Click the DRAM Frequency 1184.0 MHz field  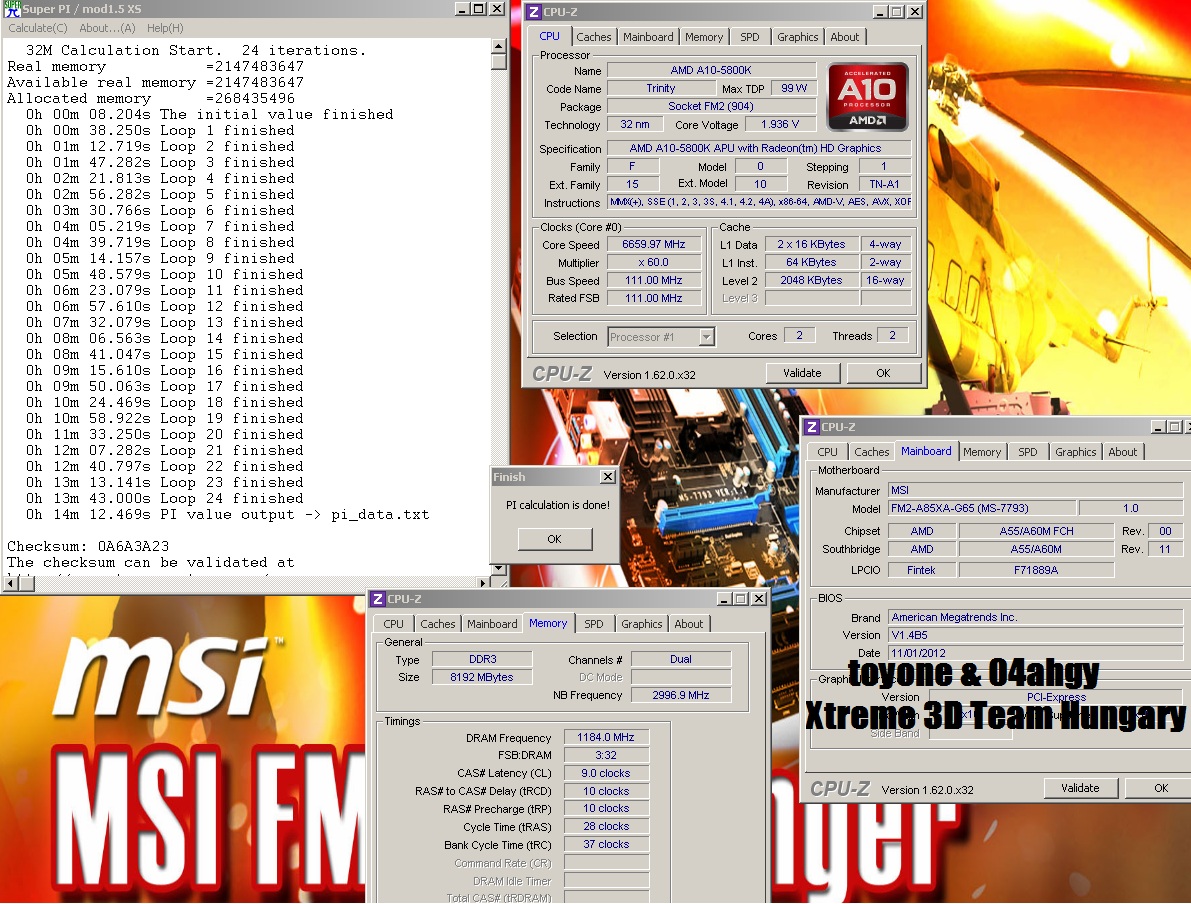point(605,737)
